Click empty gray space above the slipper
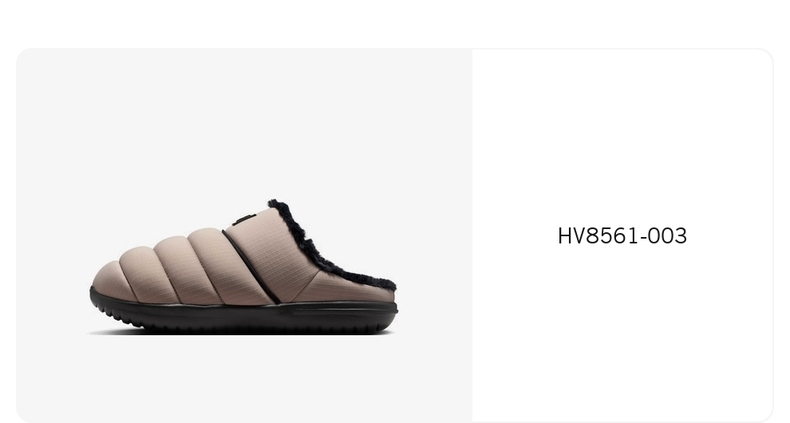790x423 pixels. [244, 121]
